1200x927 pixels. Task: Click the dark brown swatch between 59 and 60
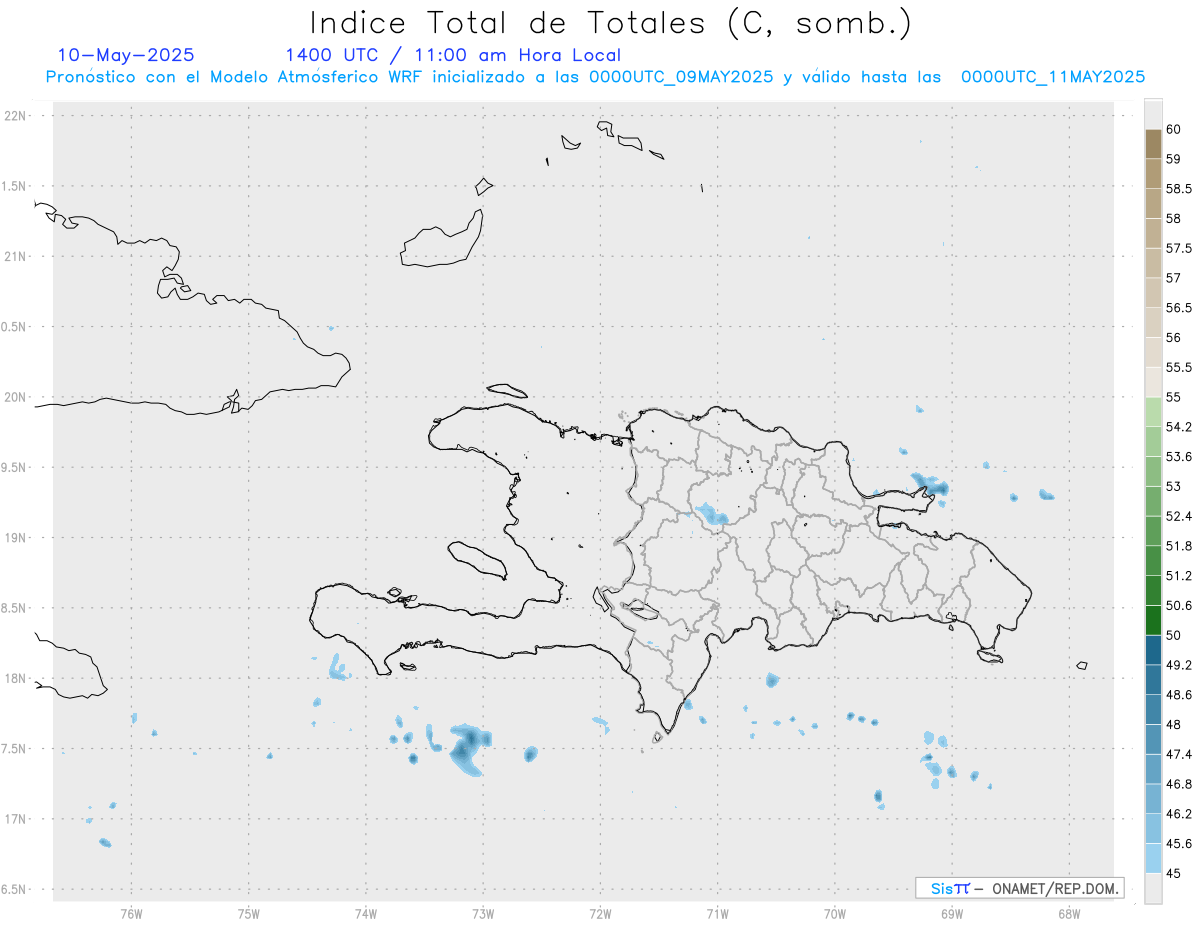1153,144
